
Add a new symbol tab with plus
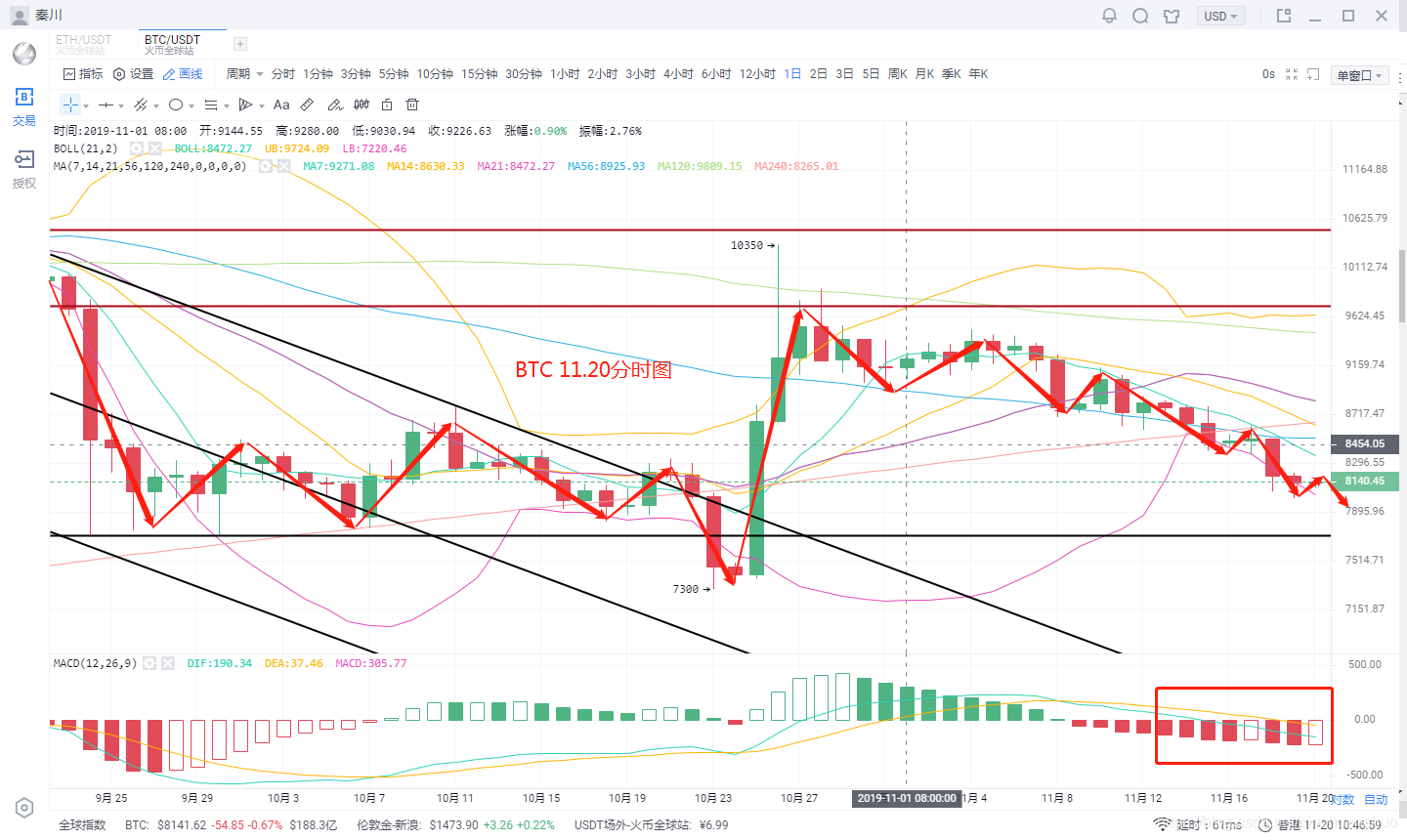click(x=240, y=44)
